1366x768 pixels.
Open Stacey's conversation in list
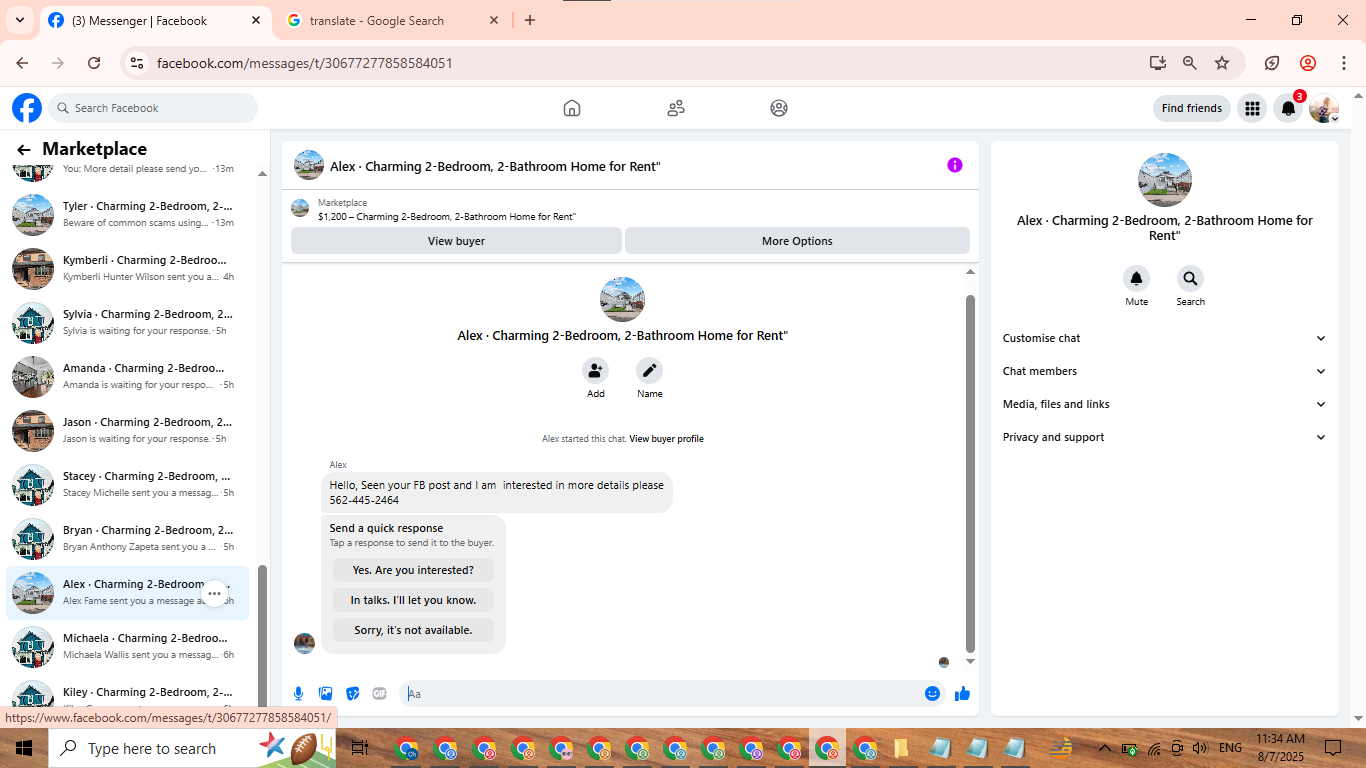(128, 484)
